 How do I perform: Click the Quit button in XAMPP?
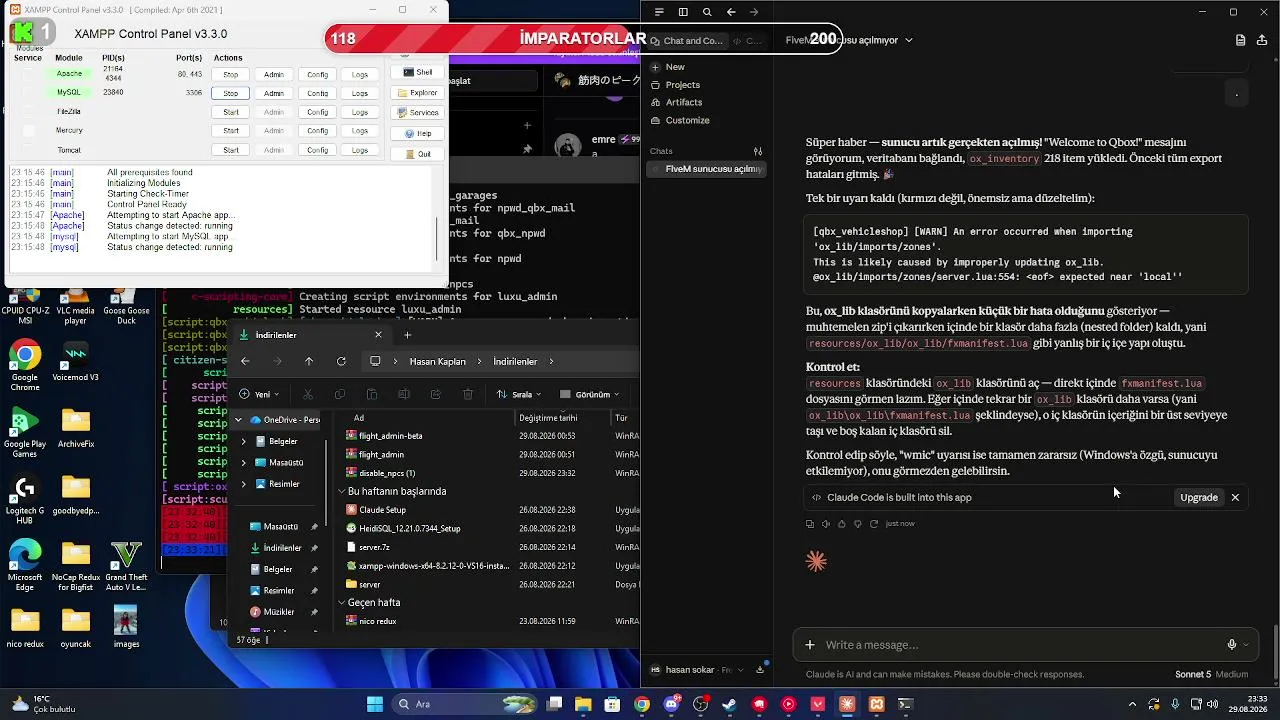pos(419,154)
